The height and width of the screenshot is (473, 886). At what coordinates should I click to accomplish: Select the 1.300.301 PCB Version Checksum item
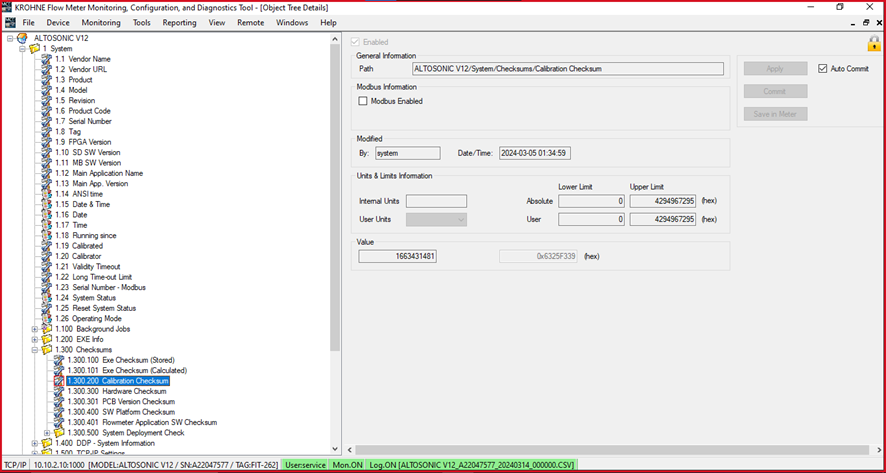[121, 402]
